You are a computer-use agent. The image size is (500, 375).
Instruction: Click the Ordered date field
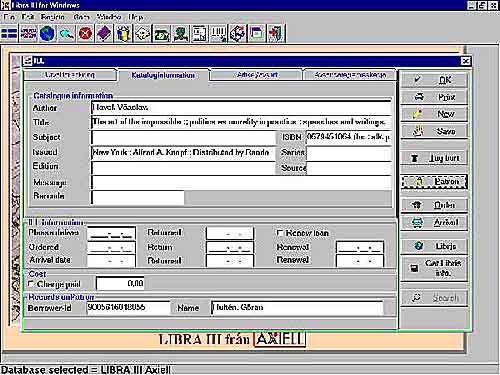pyautogui.click(x=111, y=247)
